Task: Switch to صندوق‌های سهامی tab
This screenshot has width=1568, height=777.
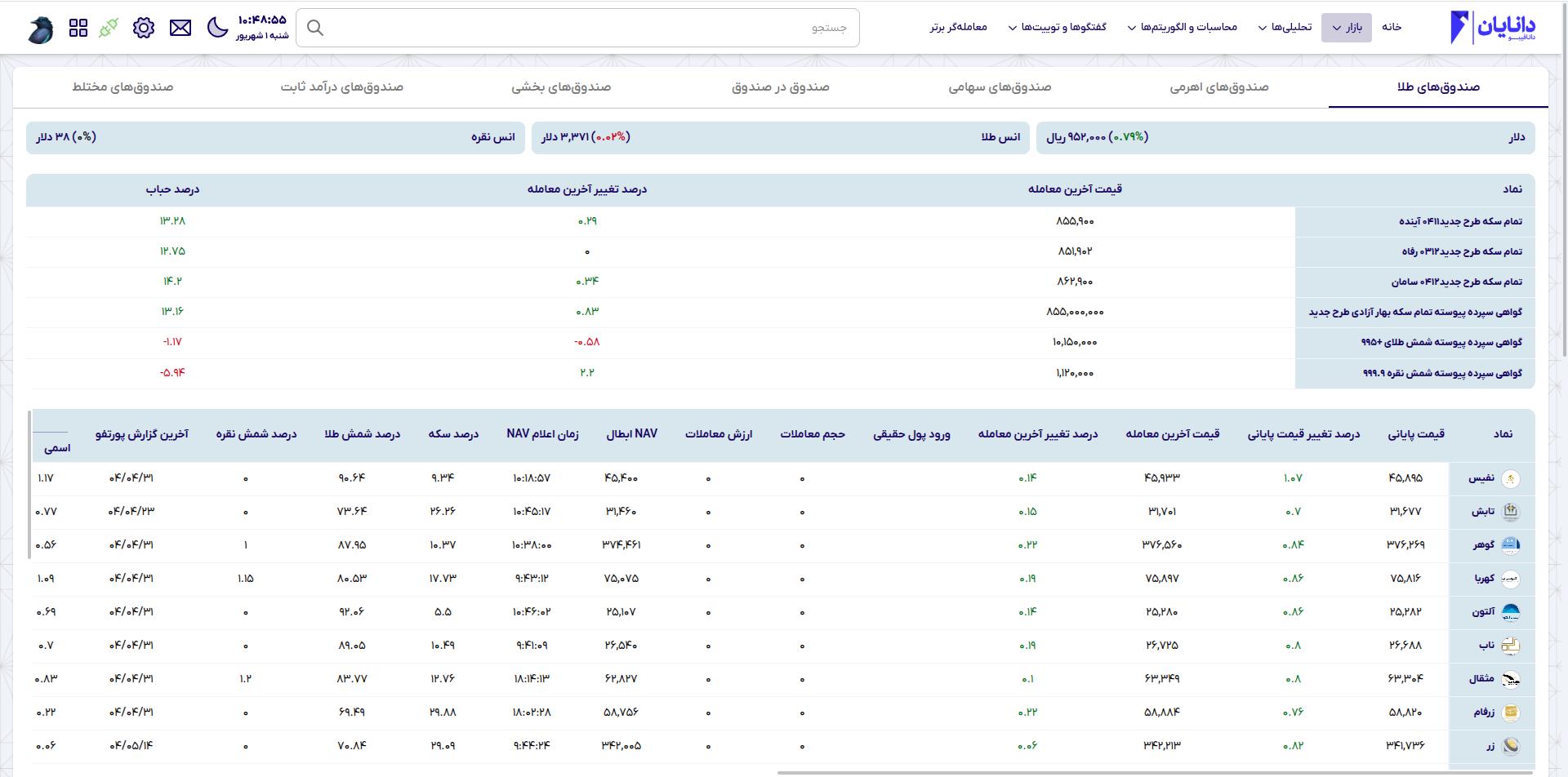Action: [x=1000, y=87]
